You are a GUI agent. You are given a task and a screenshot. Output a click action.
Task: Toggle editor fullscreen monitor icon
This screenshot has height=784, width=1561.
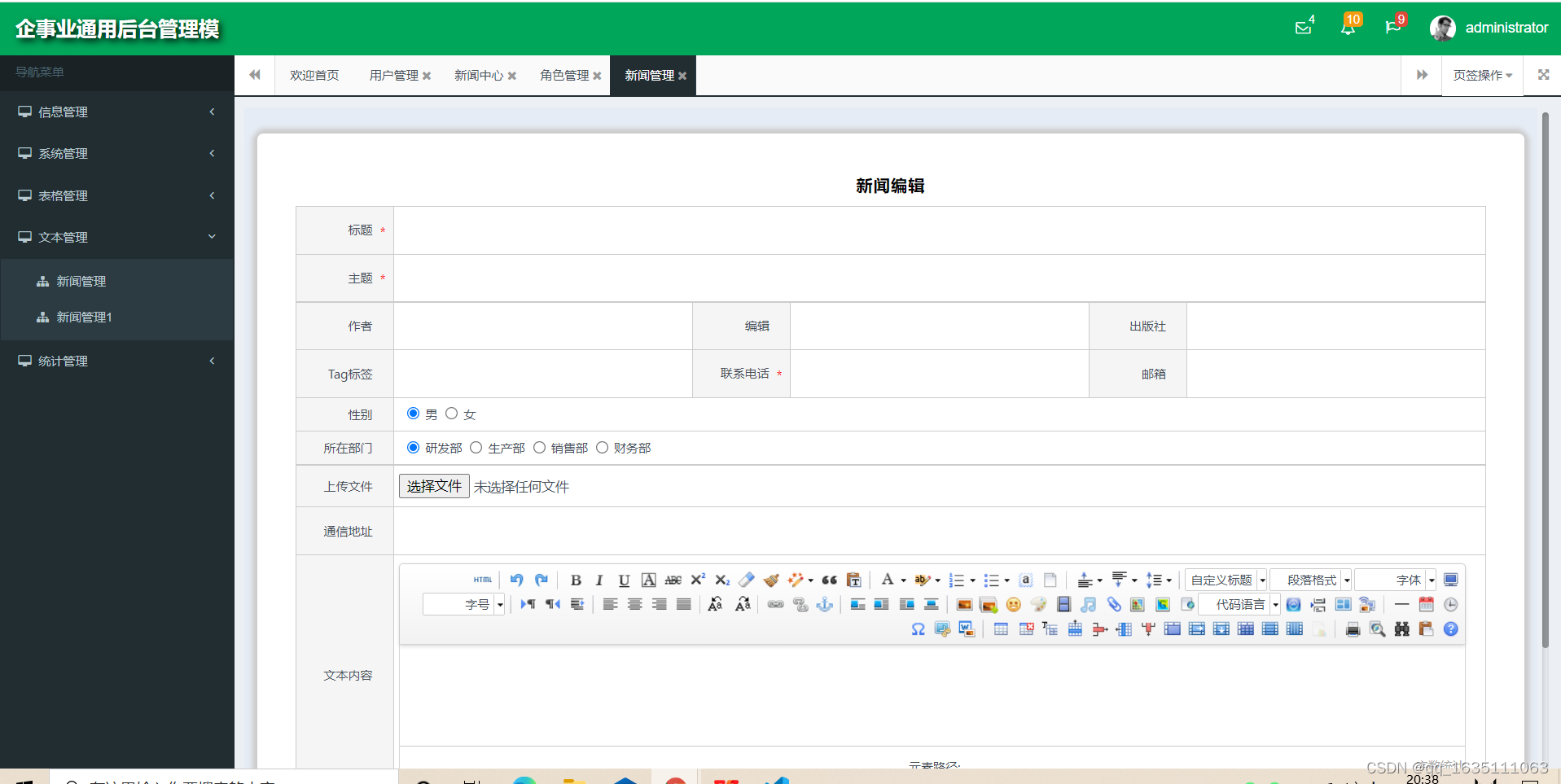point(1450,580)
